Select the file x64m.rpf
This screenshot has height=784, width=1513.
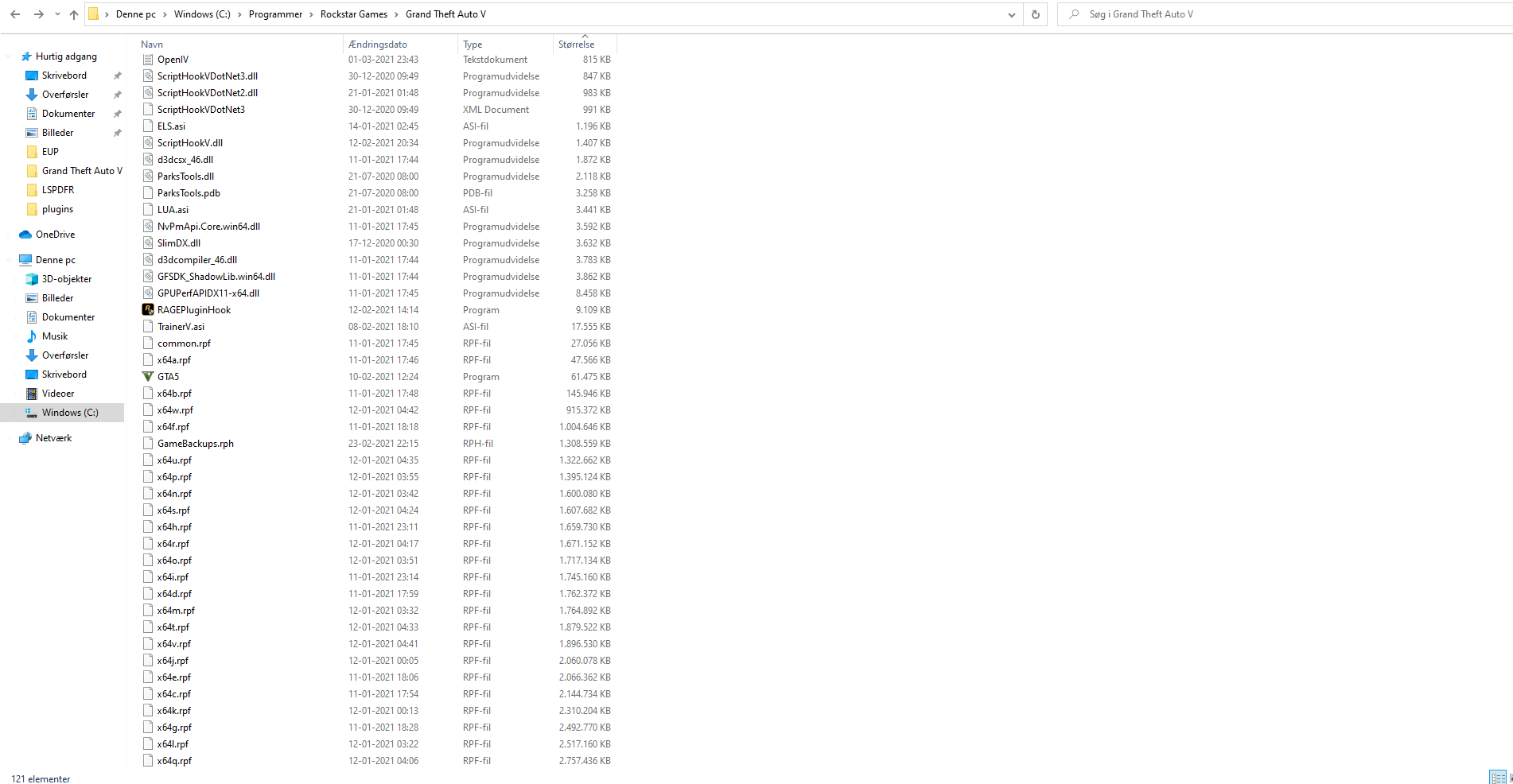tap(176, 611)
